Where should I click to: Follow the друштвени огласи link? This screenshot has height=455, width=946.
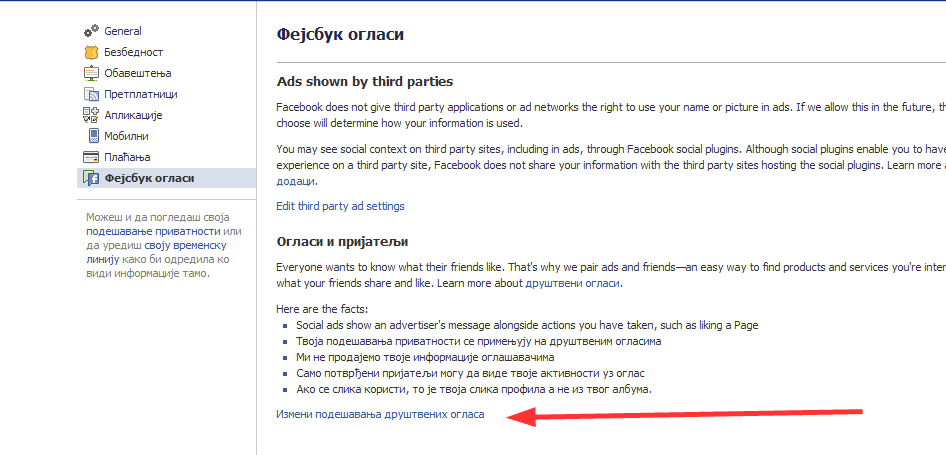coord(573,283)
